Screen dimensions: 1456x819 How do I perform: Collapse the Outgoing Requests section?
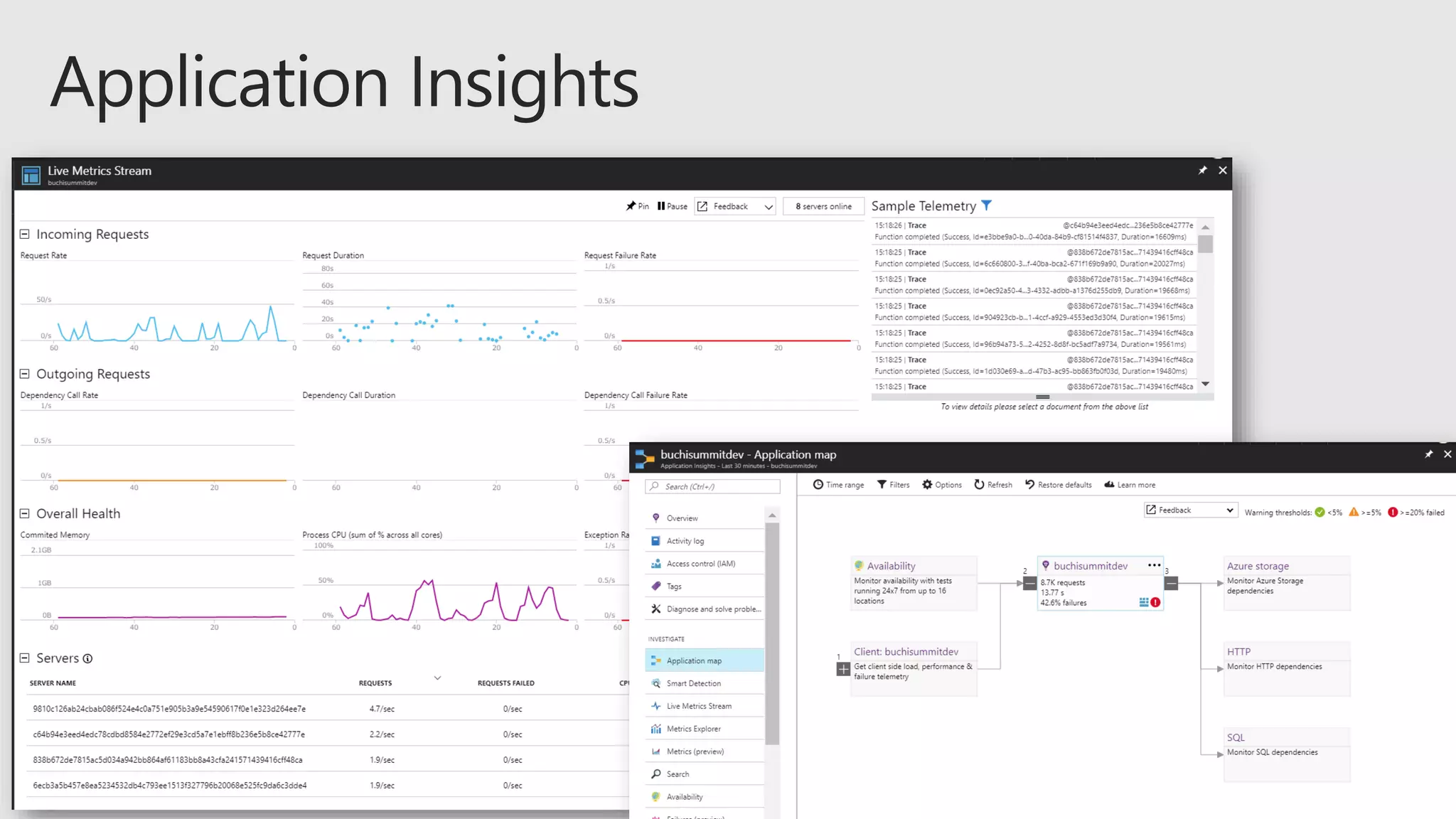25,374
